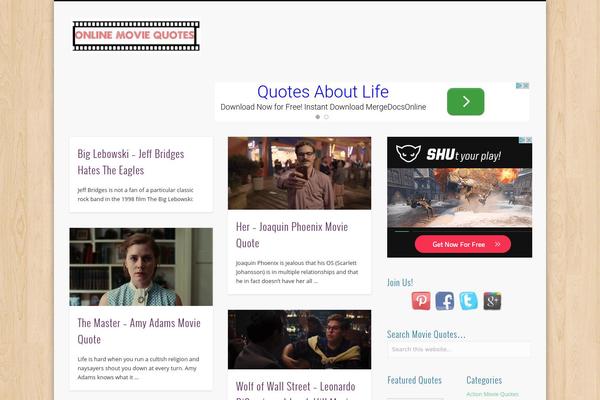Click the 'Join Us!' heading

pyautogui.click(x=400, y=282)
